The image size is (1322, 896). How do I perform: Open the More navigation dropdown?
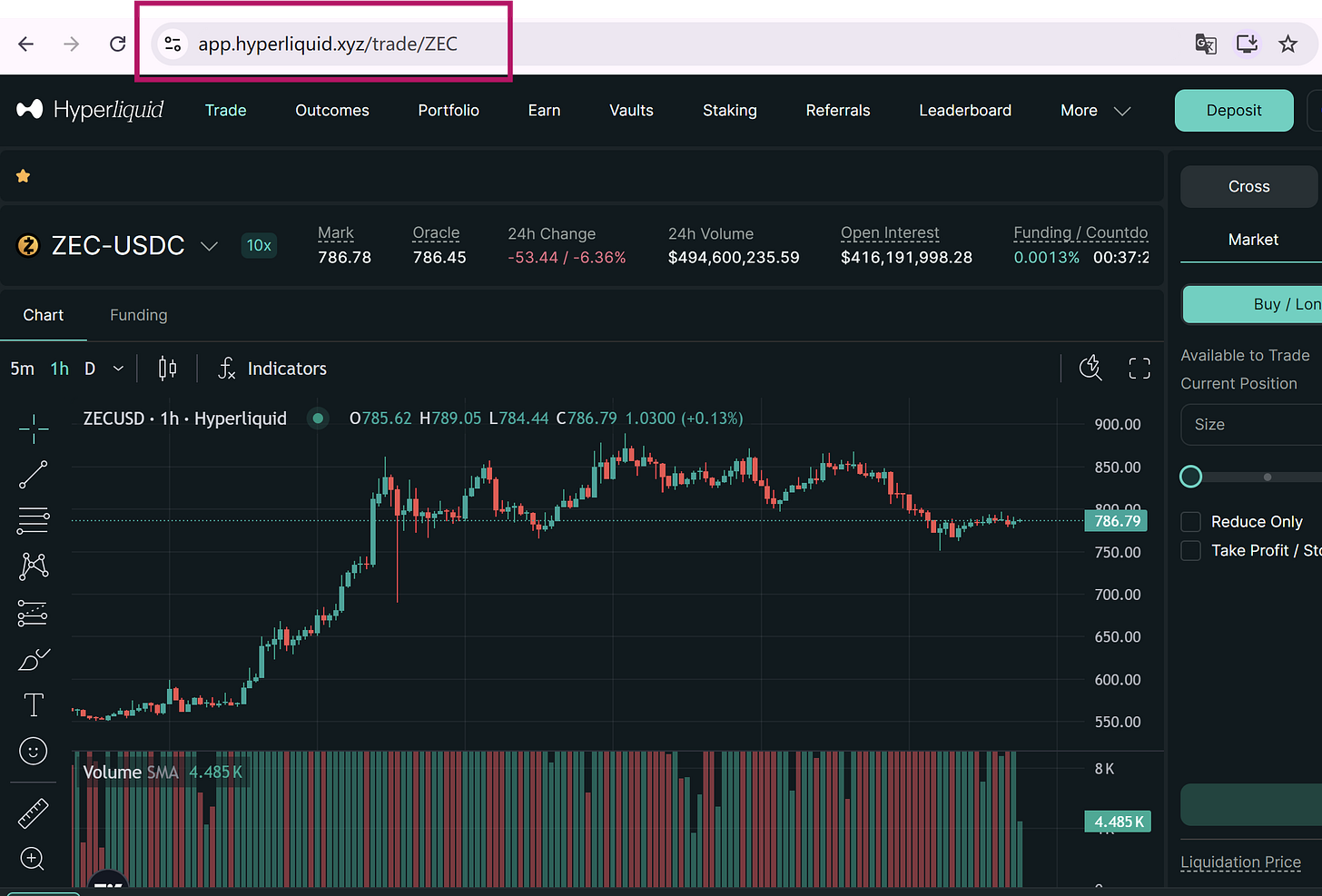pyautogui.click(x=1095, y=111)
